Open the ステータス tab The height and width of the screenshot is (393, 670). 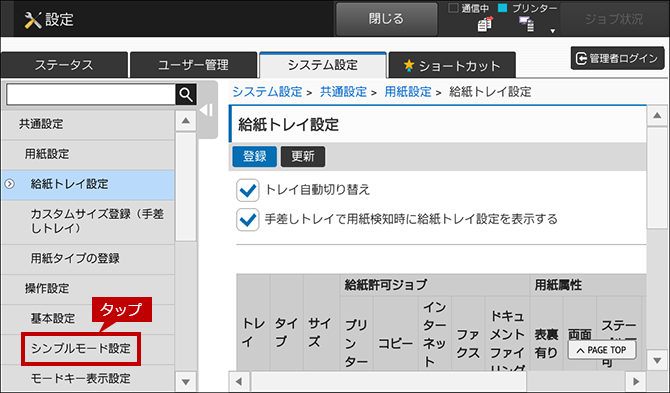click(x=64, y=65)
